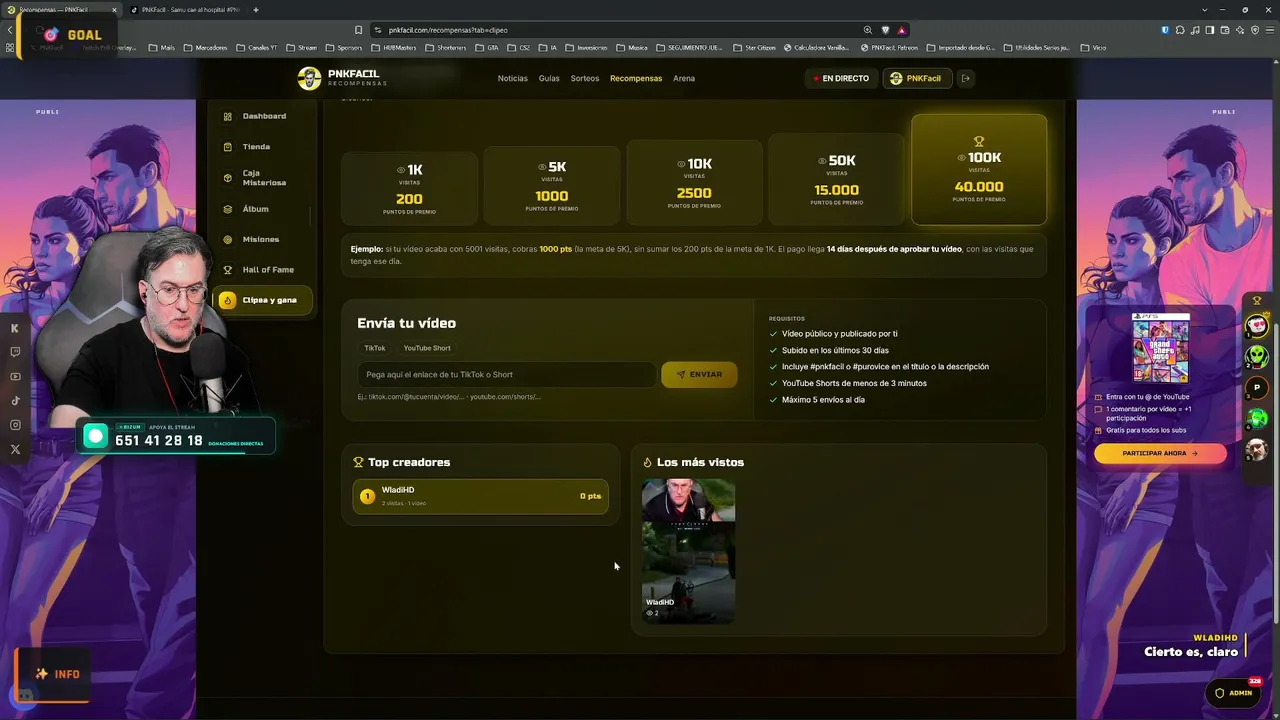Image resolution: width=1280 pixels, height=720 pixels.
Task: Open the WladiHD most-viewed video thumbnail
Action: coord(688,551)
